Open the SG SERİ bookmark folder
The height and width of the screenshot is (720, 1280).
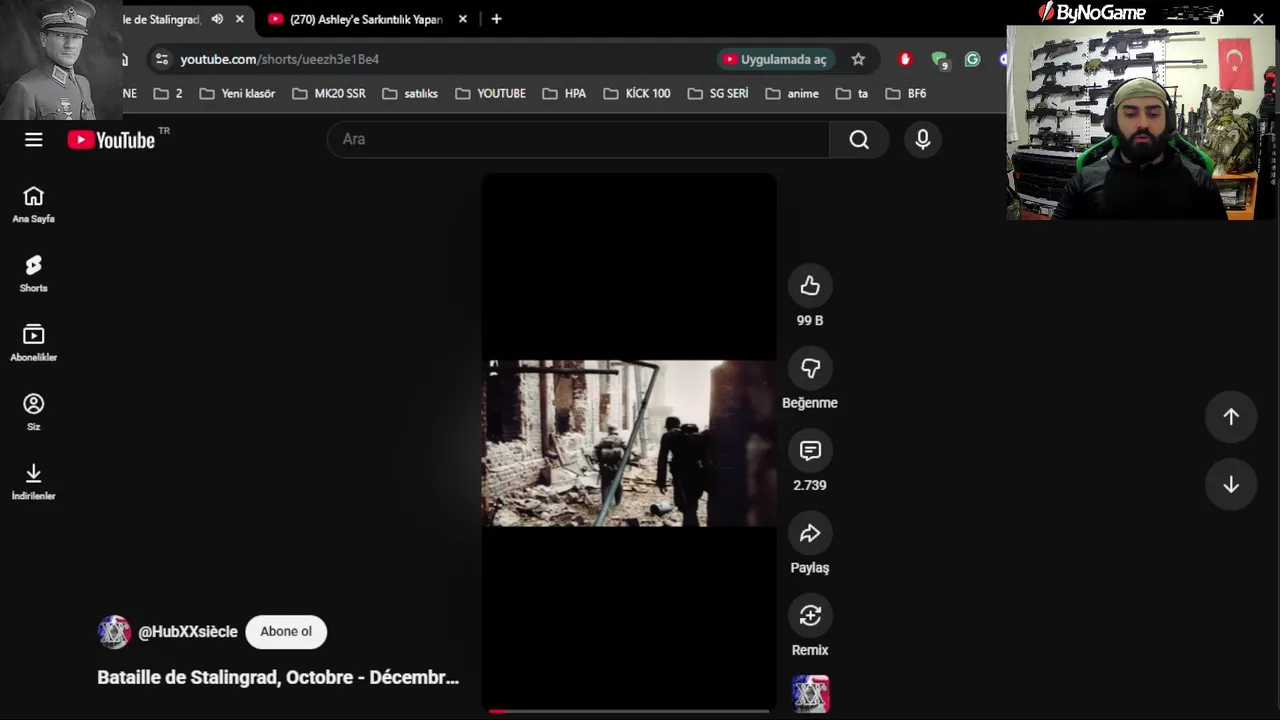click(718, 93)
